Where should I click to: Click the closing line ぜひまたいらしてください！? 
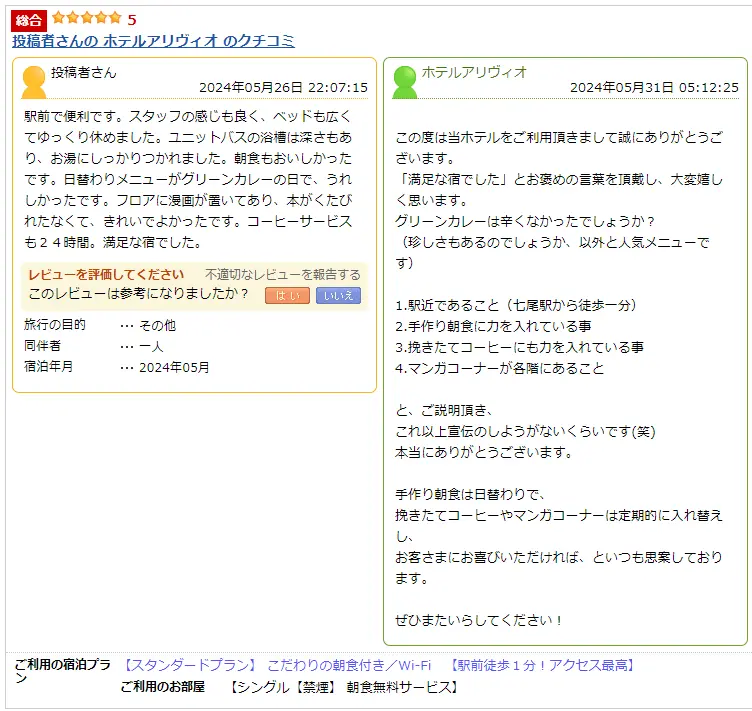[479, 621]
